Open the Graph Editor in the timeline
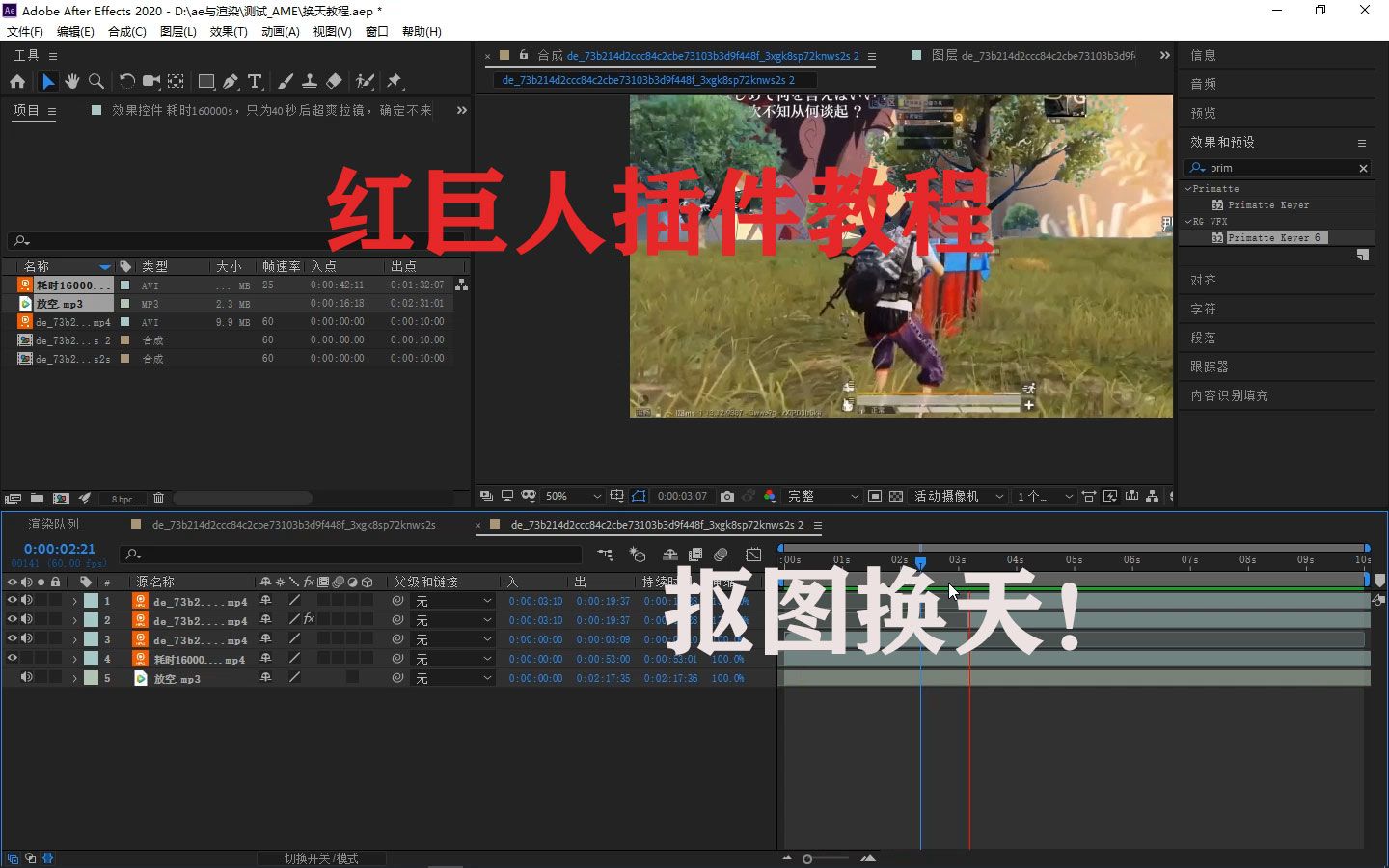The width and height of the screenshot is (1389, 868). [x=753, y=555]
